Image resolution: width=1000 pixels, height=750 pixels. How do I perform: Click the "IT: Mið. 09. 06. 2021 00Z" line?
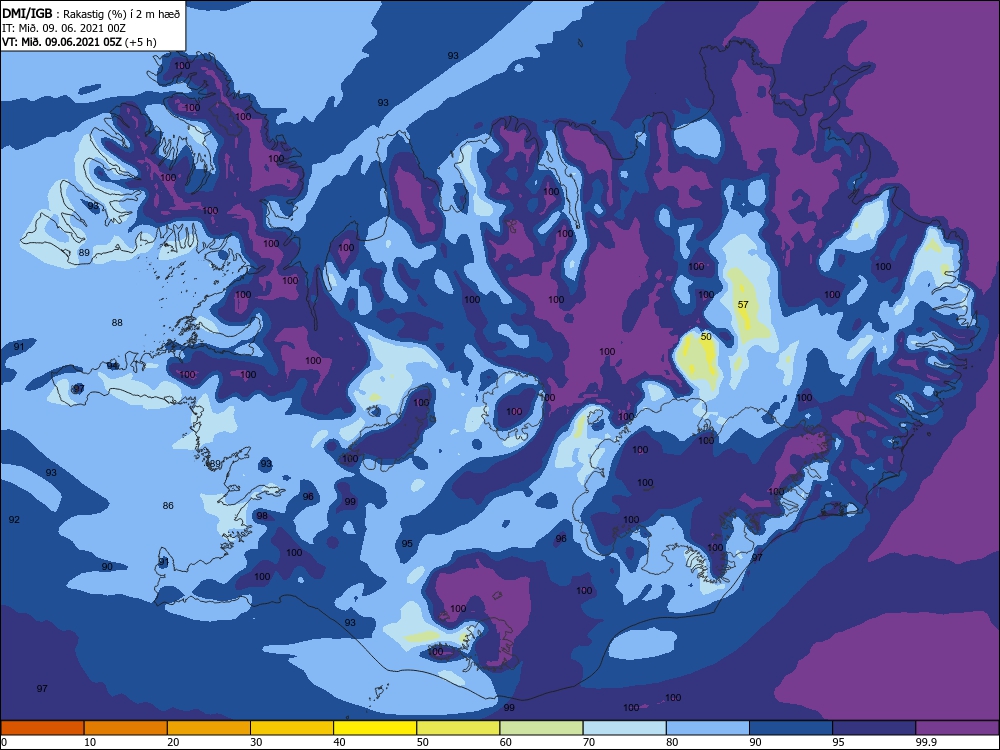coord(64,28)
